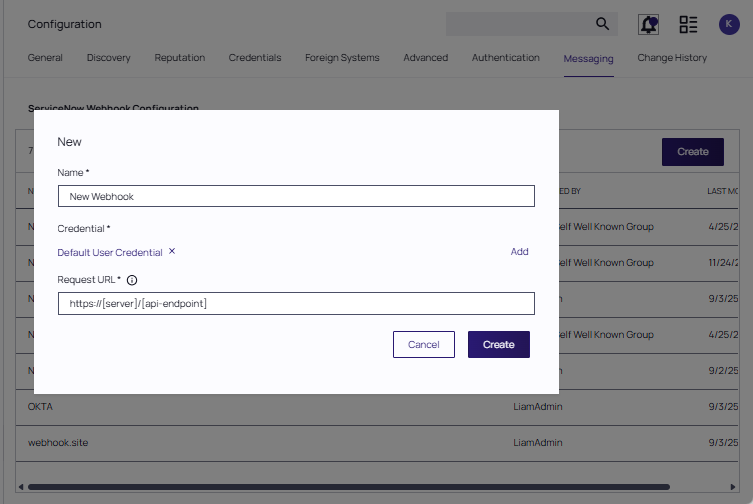This screenshot has height=504, width=753.
Task: Select the Credentials tab
Action: (x=254, y=58)
